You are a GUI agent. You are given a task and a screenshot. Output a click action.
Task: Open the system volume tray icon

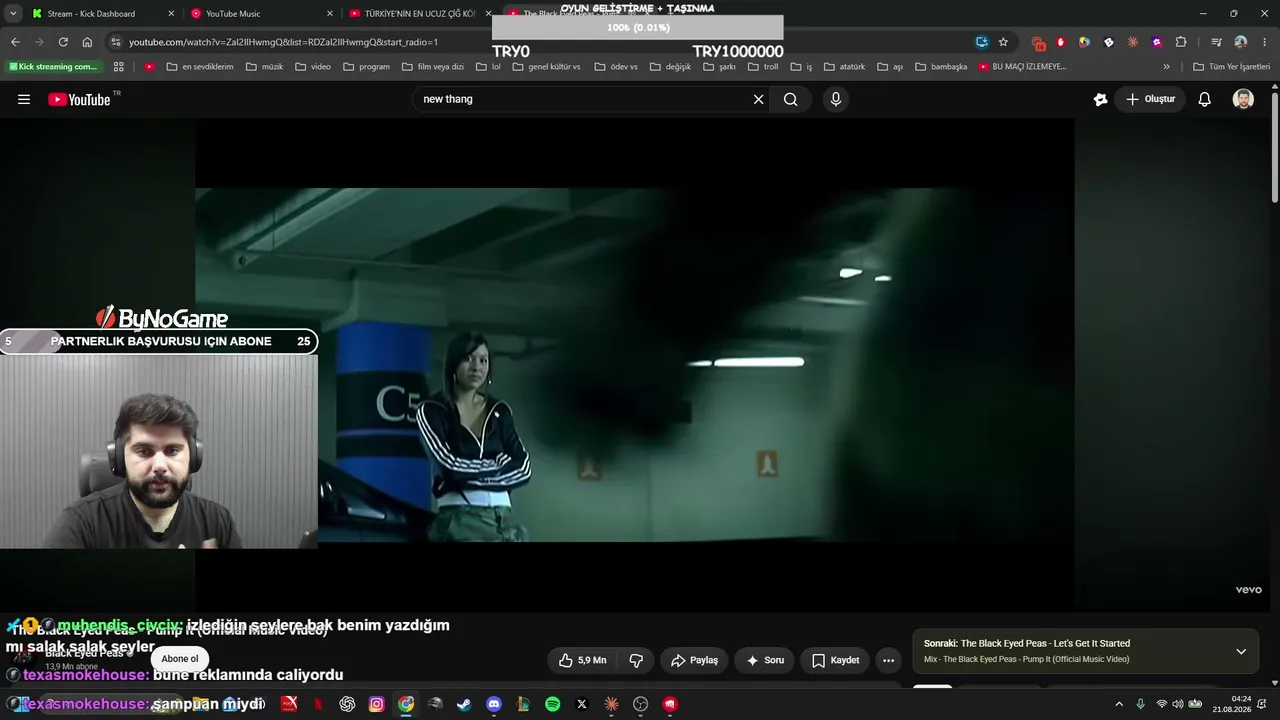click(x=1177, y=704)
